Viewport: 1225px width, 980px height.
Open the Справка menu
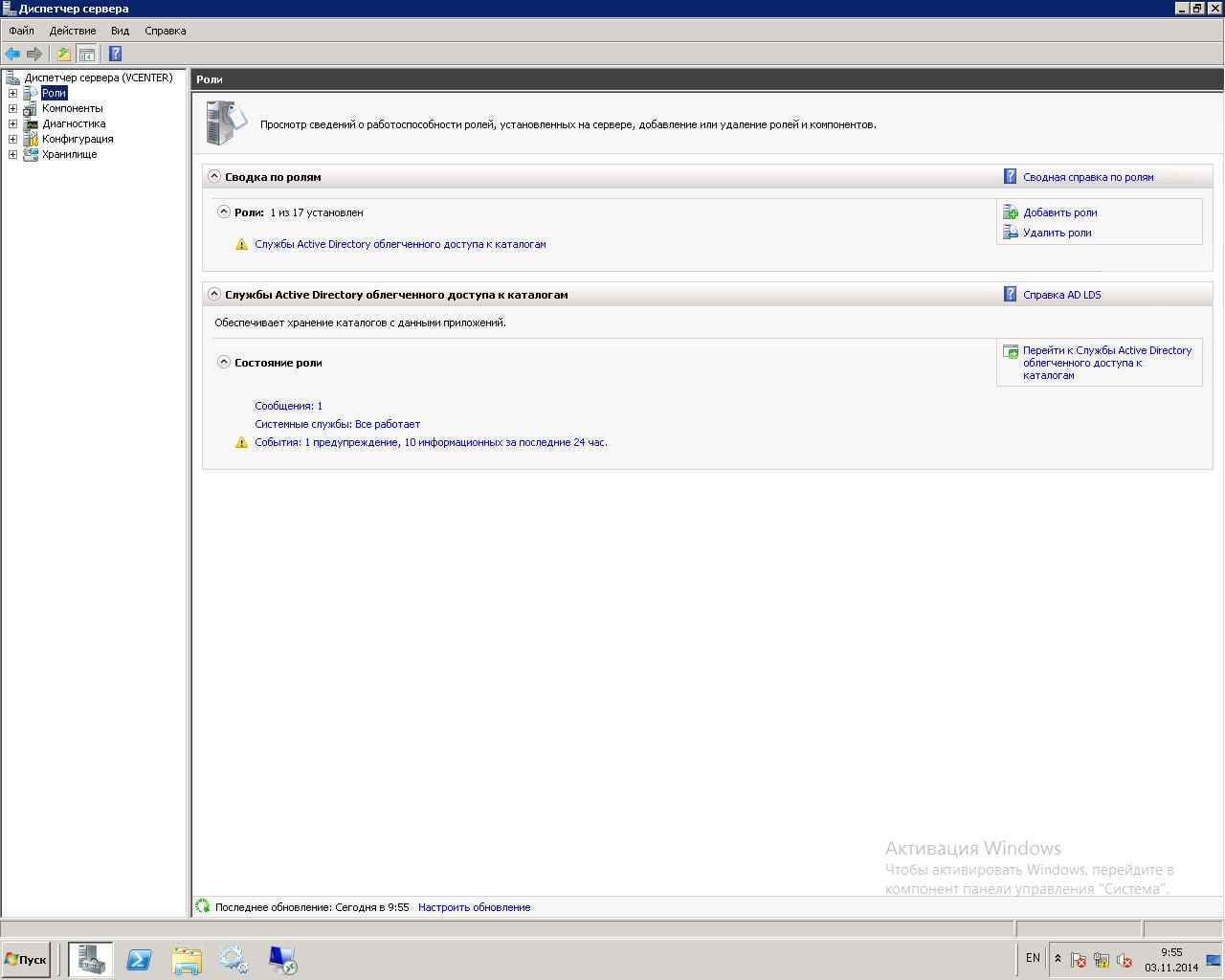pos(166,31)
